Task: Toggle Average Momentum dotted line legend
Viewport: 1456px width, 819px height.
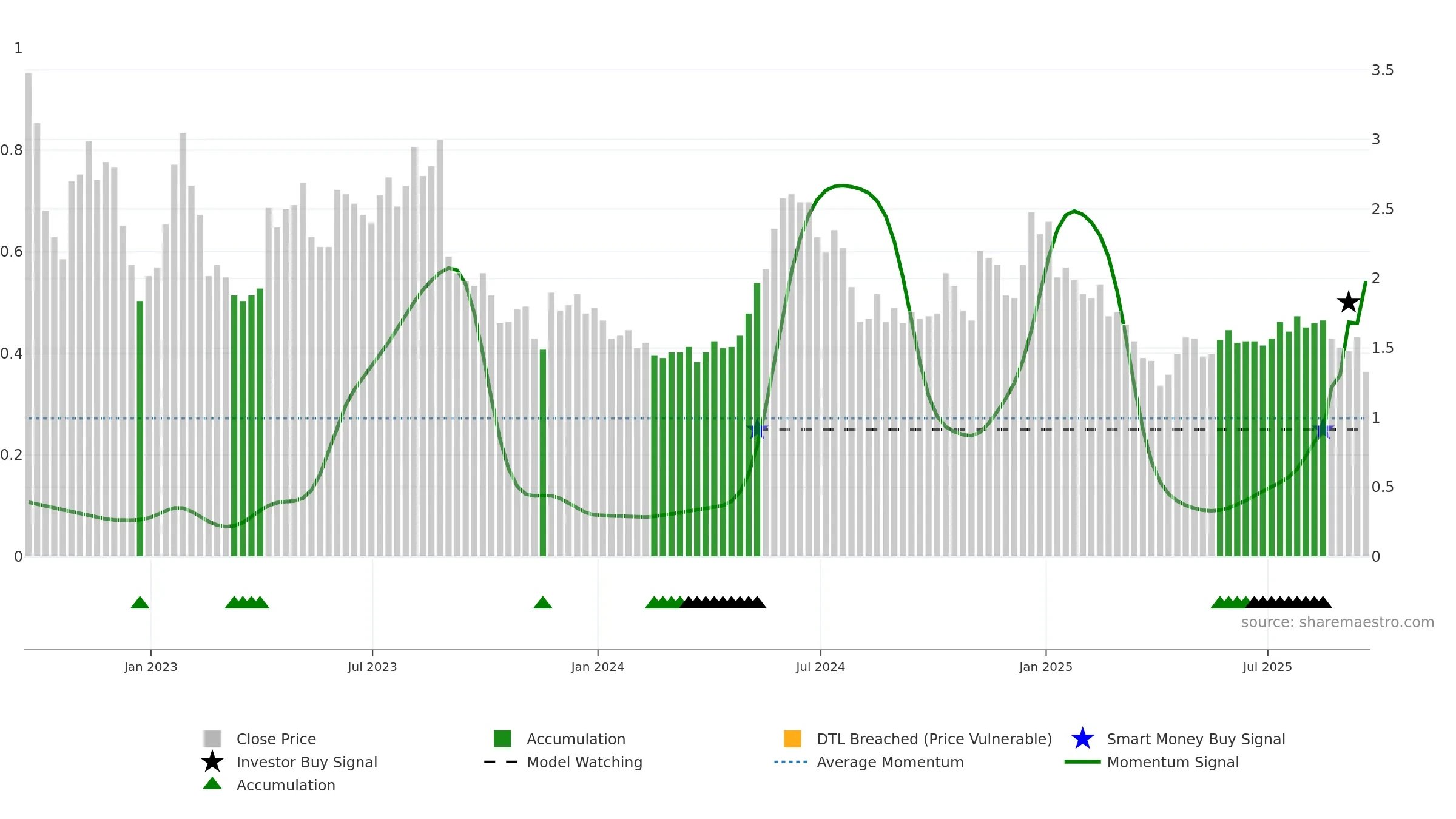Action: 791,761
